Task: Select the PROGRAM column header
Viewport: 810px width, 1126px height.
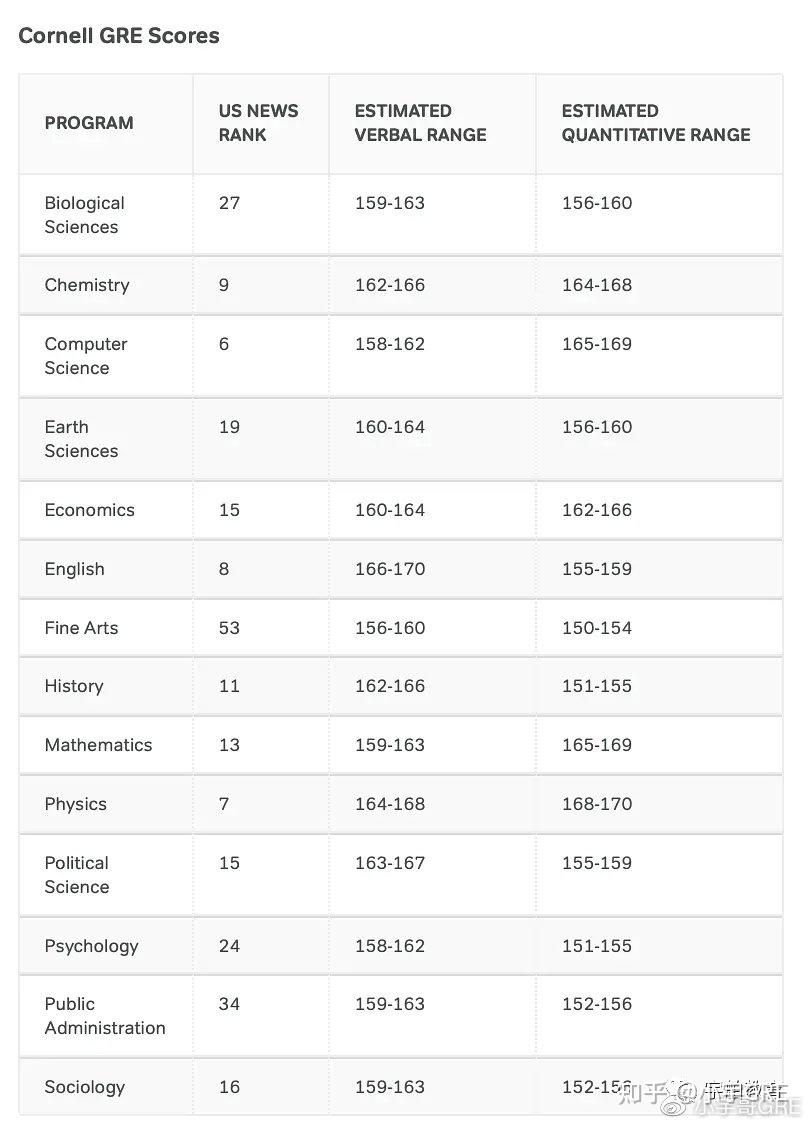Action: (89, 123)
